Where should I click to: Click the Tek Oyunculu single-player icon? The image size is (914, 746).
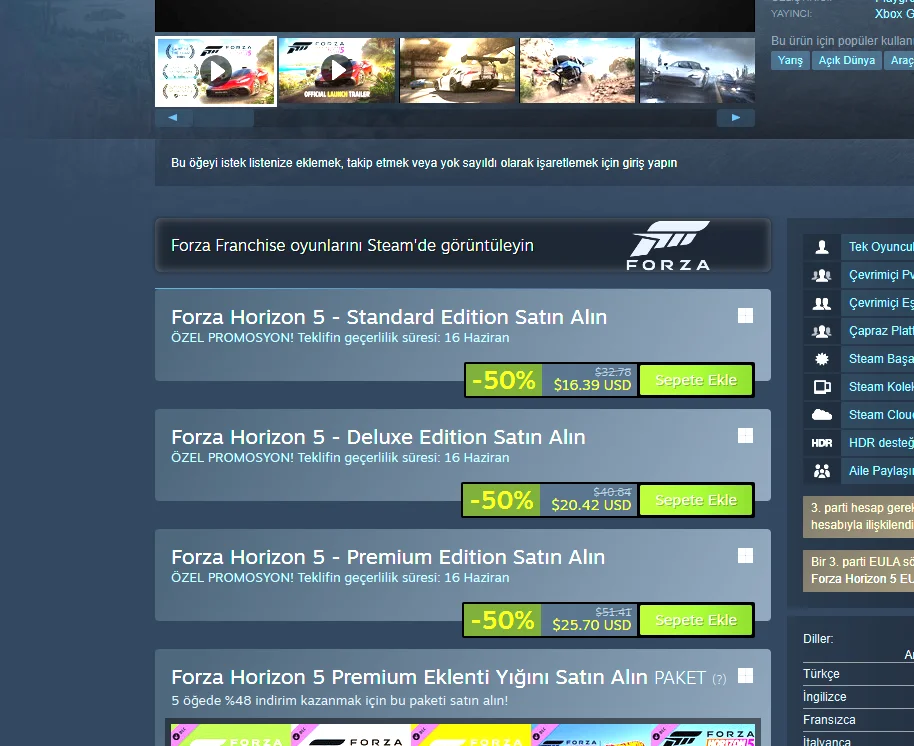[822, 247]
